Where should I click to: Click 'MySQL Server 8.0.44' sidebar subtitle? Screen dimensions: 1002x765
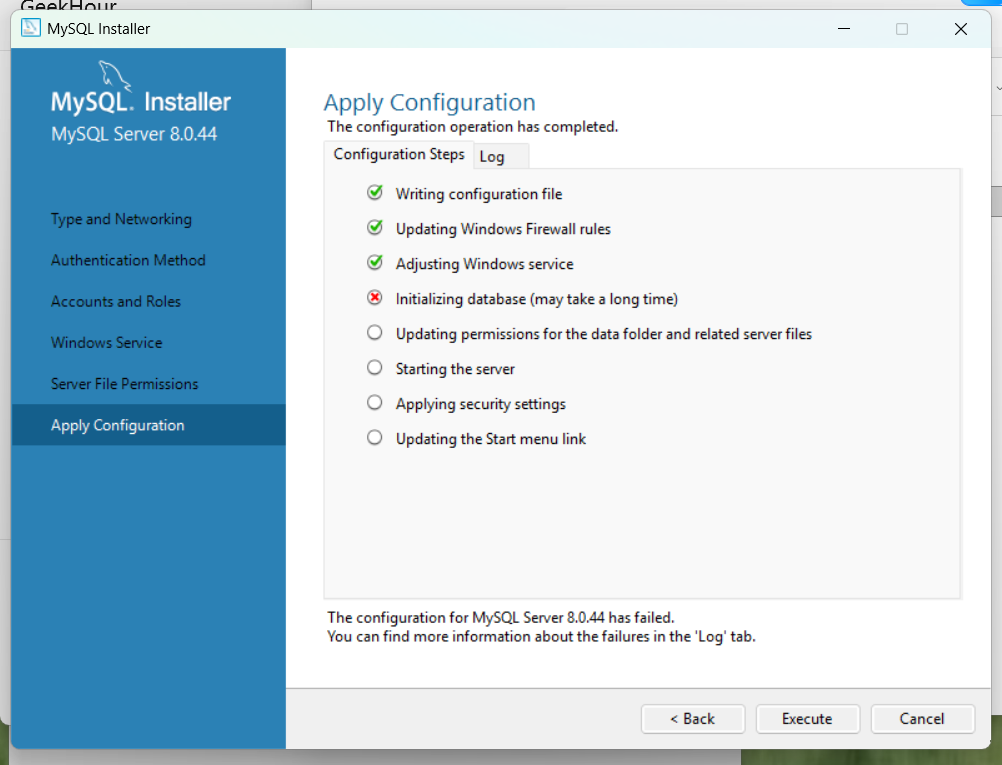point(134,134)
